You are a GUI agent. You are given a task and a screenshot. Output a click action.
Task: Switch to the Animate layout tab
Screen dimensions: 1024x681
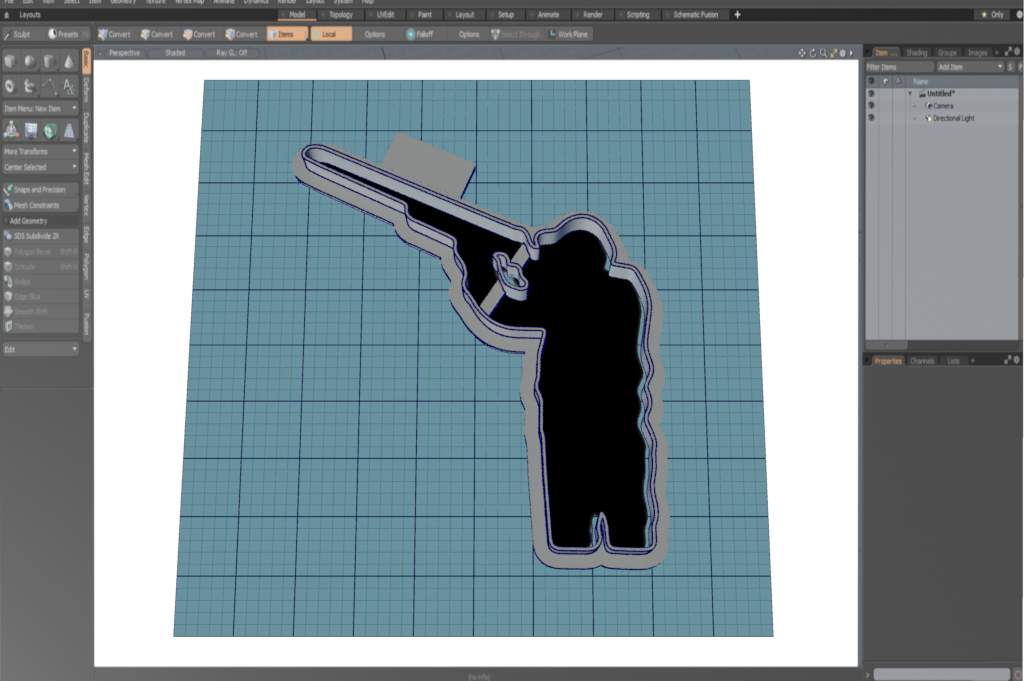click(547, 14)
